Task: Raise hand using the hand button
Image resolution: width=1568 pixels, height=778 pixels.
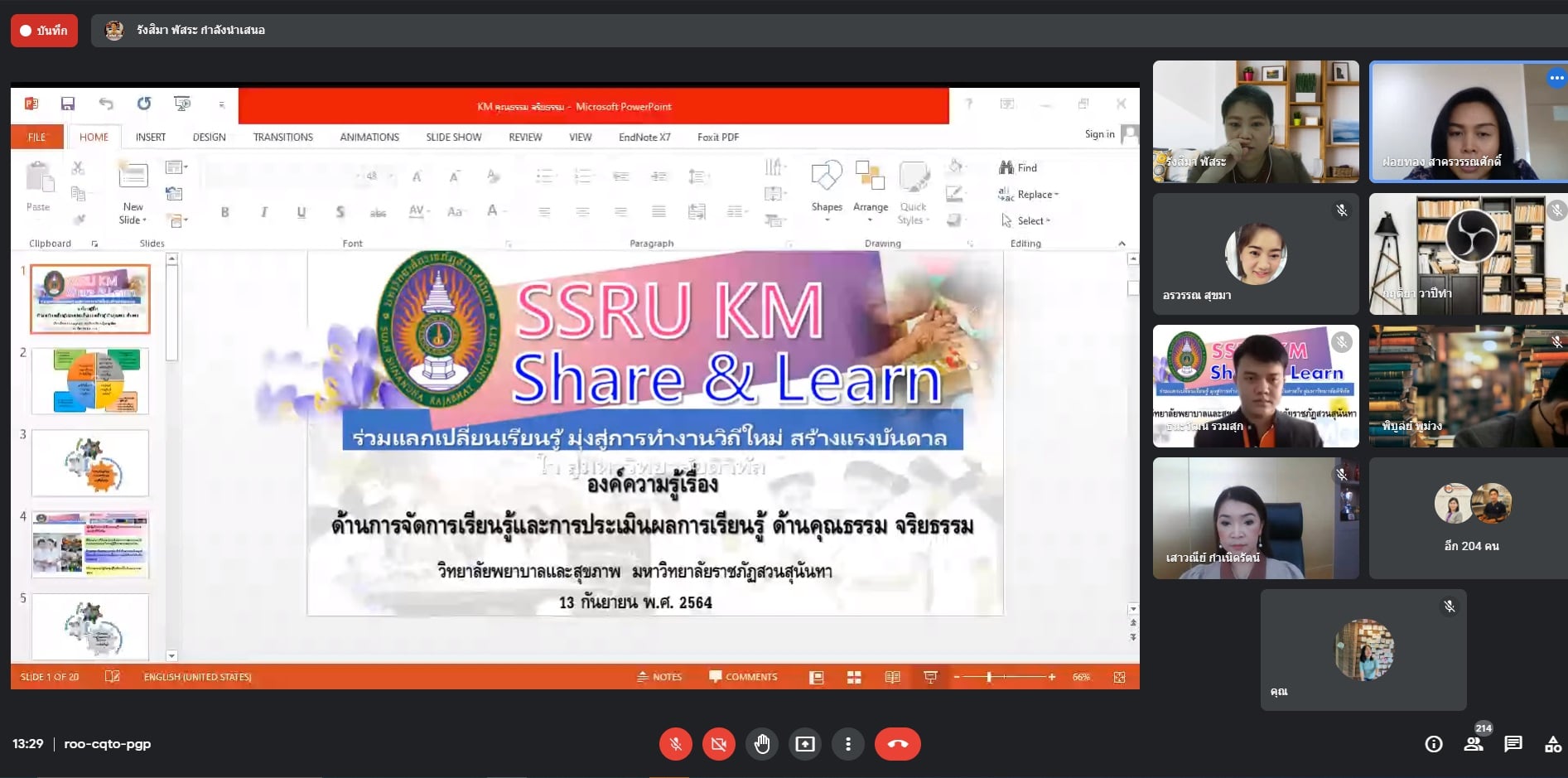Action: [762, 744]
